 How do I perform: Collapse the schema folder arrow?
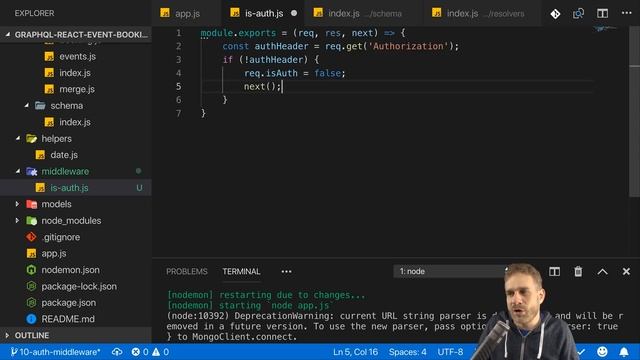[x=27, y=105]
